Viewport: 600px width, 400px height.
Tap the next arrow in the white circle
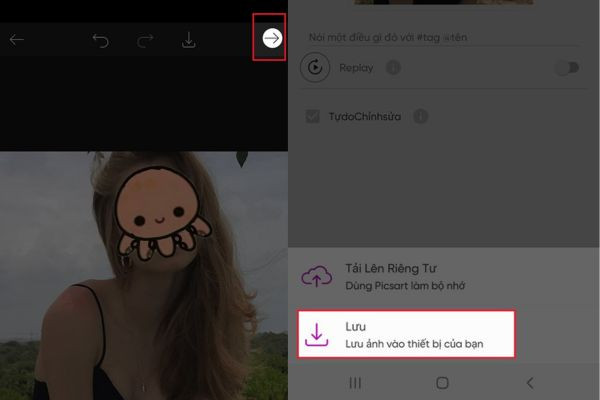(x=272, y=38)
